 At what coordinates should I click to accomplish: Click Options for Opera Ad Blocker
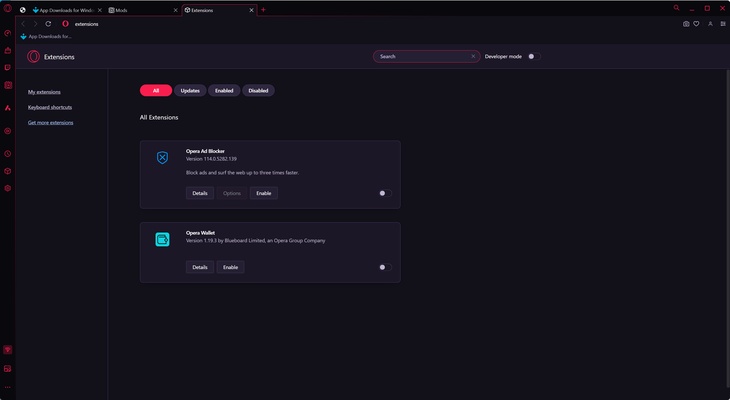coord(232,193)
